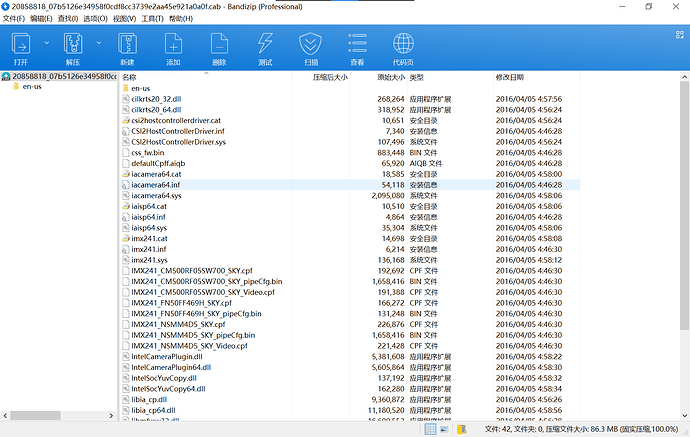Select file CSI2HostControllerDriver.inf
690x437 pixels.
click(178, 131)
